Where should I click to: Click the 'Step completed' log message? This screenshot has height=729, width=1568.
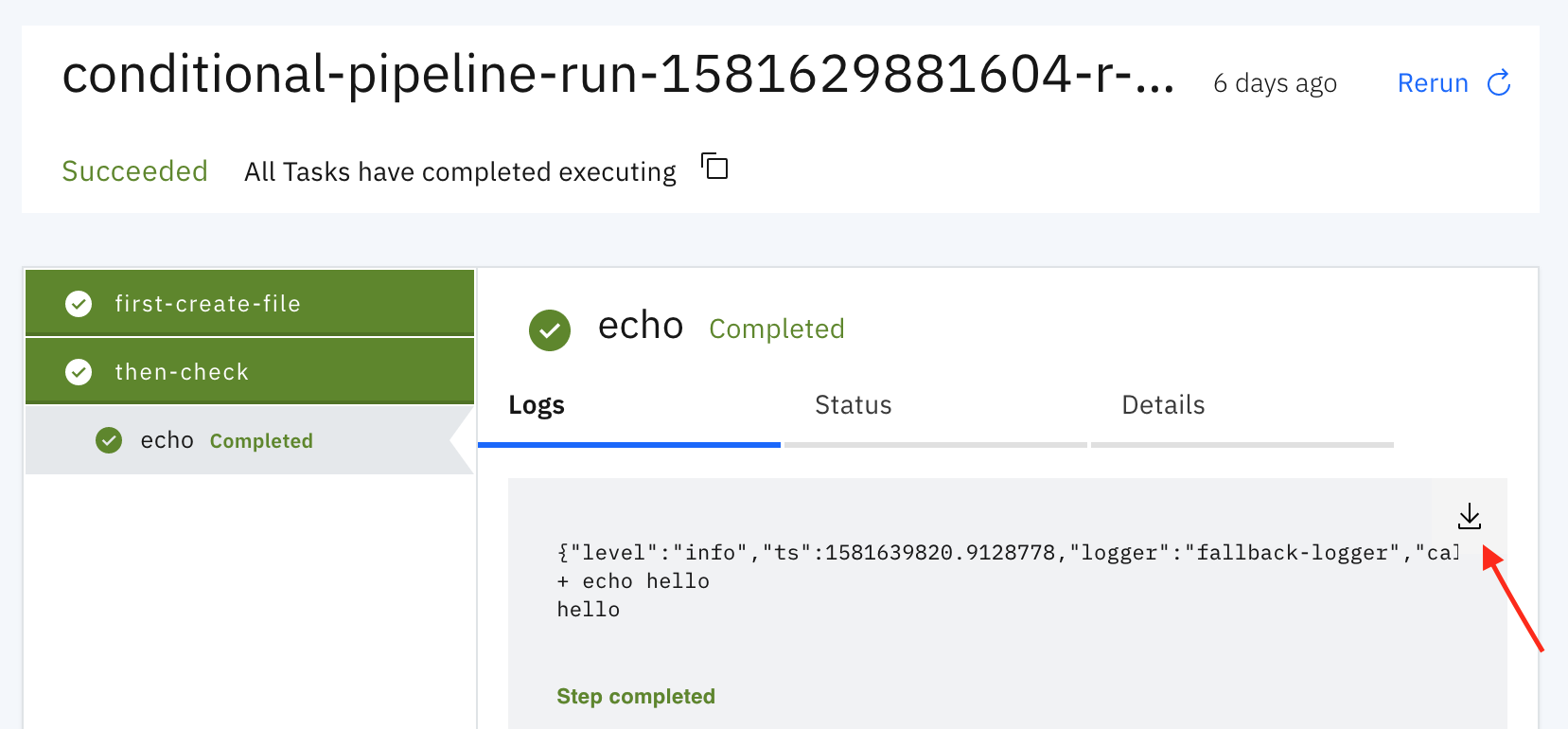coord(636,697)
